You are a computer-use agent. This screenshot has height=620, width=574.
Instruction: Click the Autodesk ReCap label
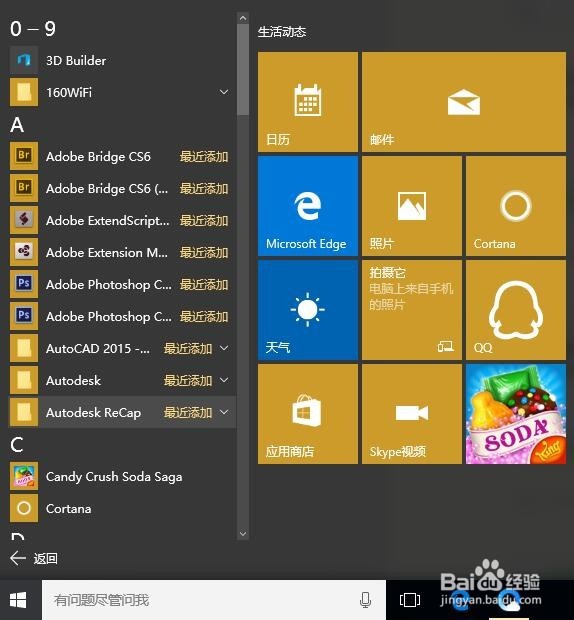pyautogui.click(x=93, y=412)
